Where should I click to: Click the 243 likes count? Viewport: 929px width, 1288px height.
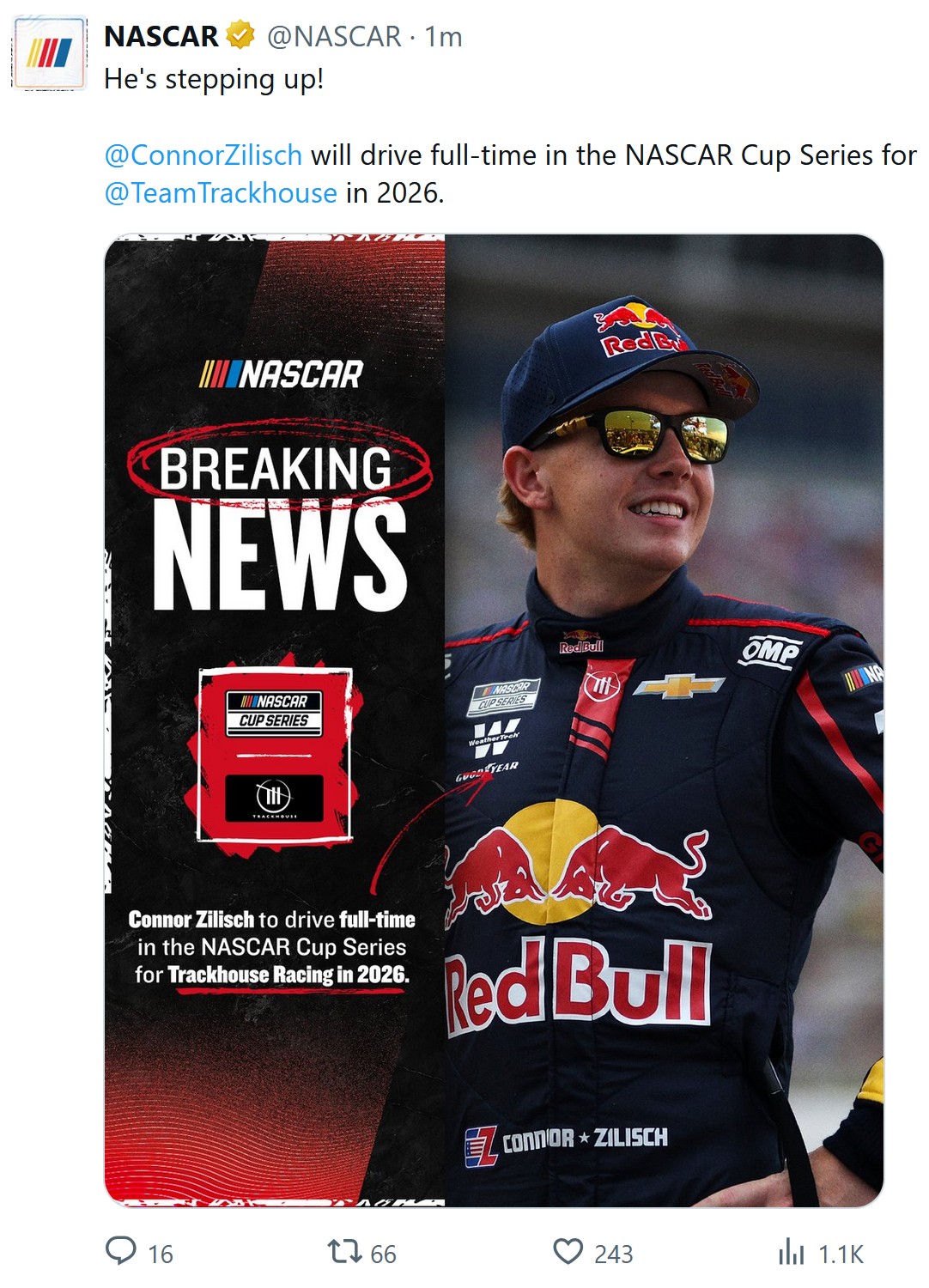613,1254
